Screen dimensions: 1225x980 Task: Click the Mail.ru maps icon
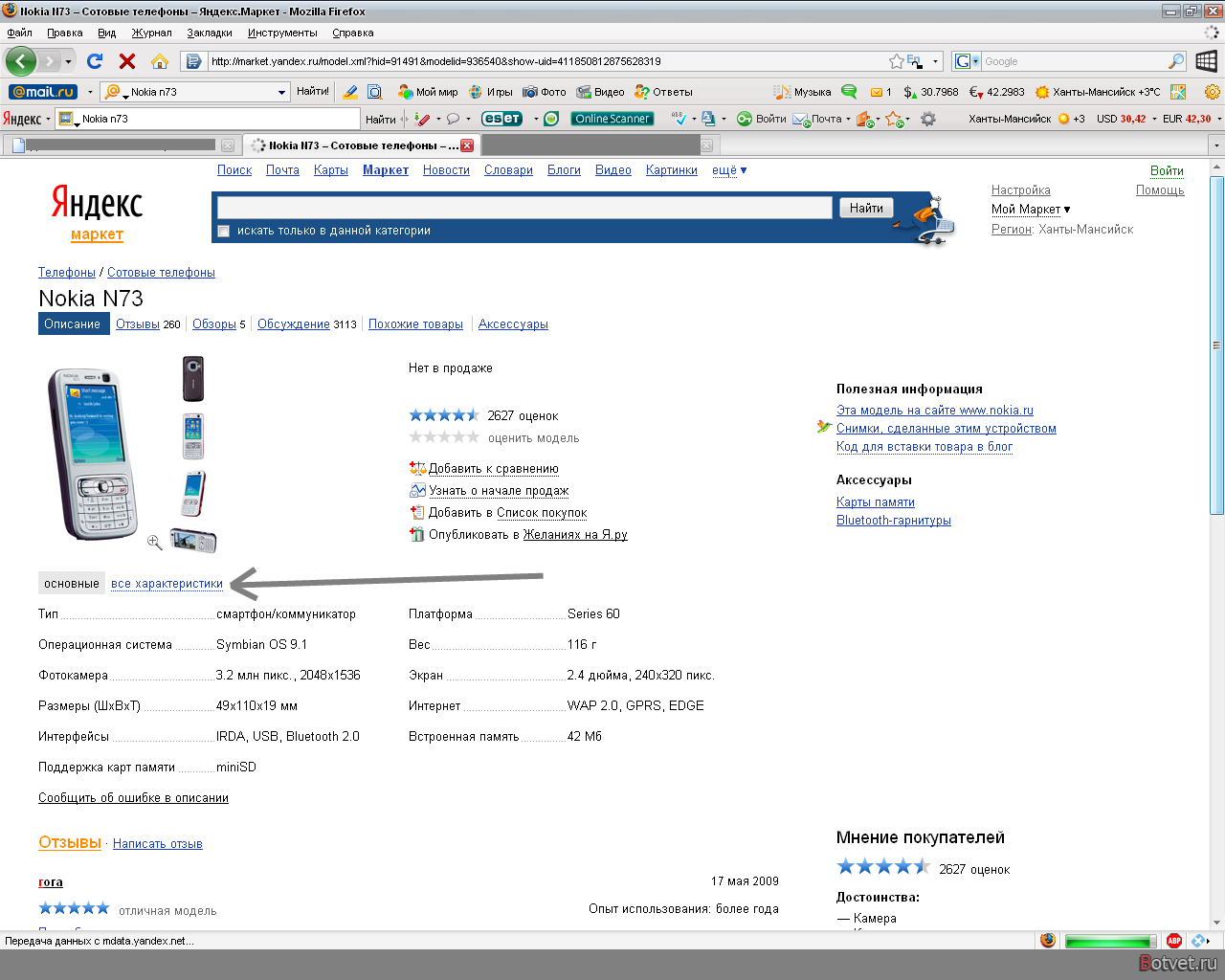1178,92
